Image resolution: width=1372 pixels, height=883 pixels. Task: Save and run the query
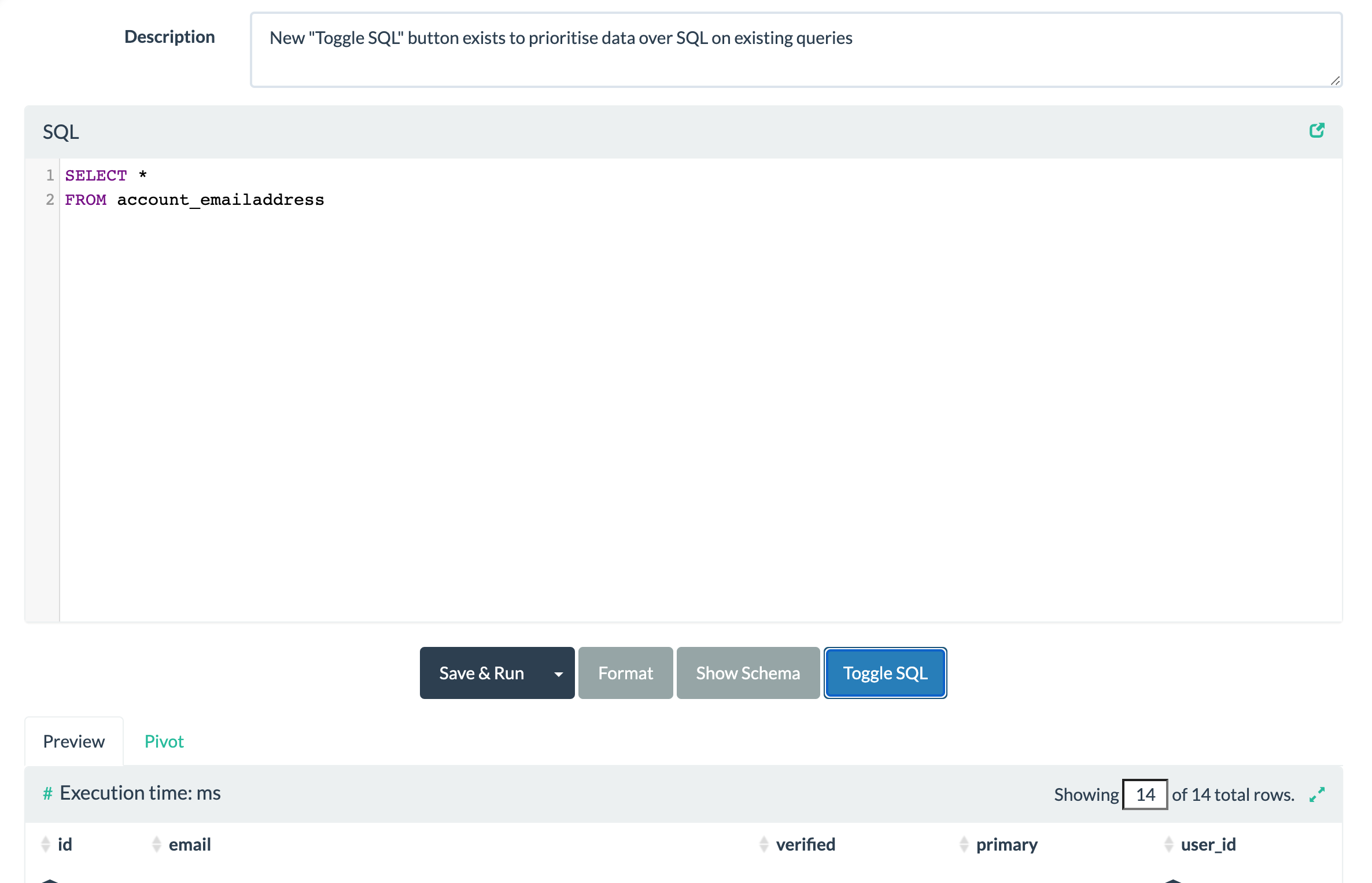point(482,672)
